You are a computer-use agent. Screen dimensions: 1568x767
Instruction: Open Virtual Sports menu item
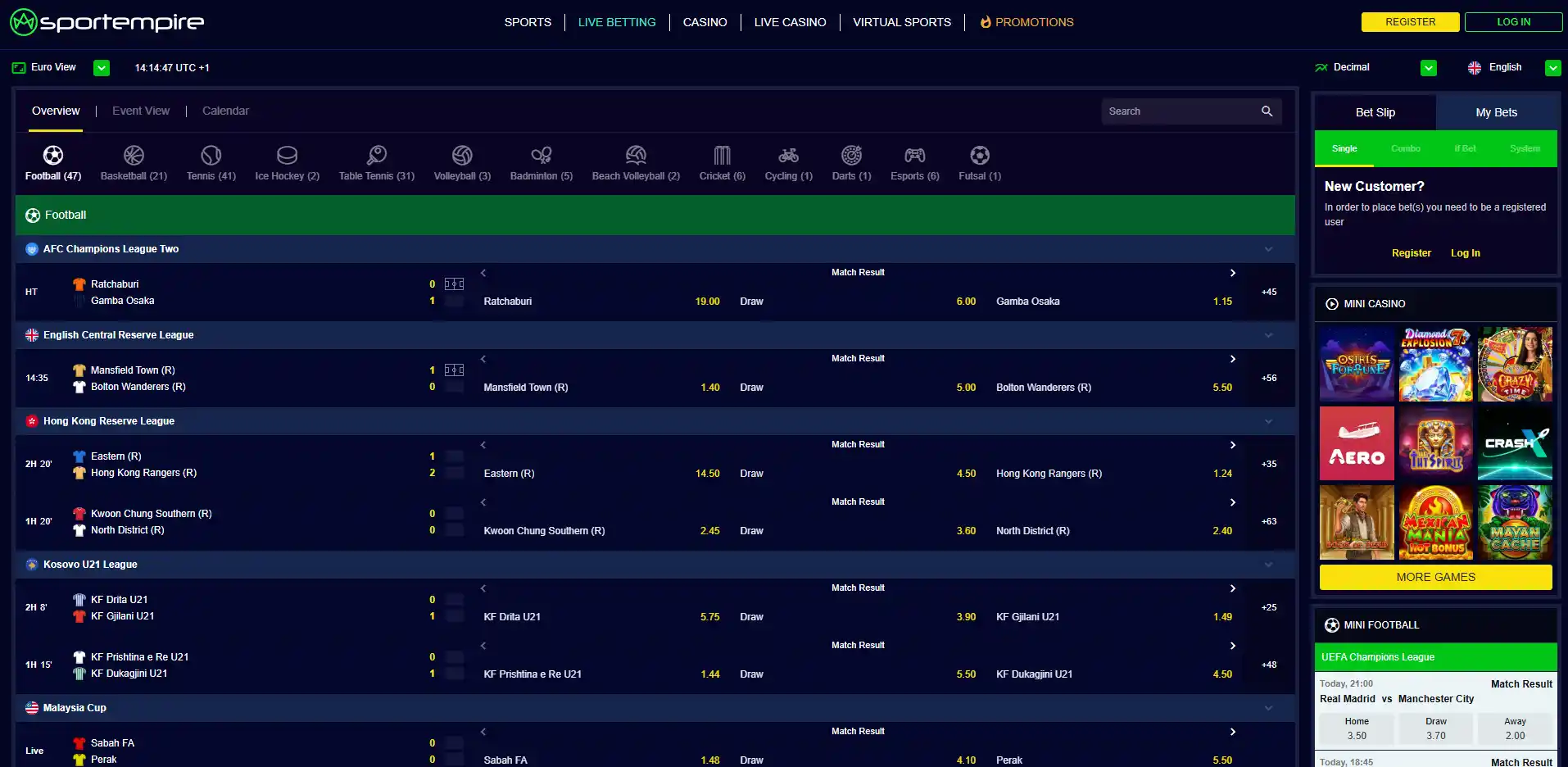click(x=902, y=22)
